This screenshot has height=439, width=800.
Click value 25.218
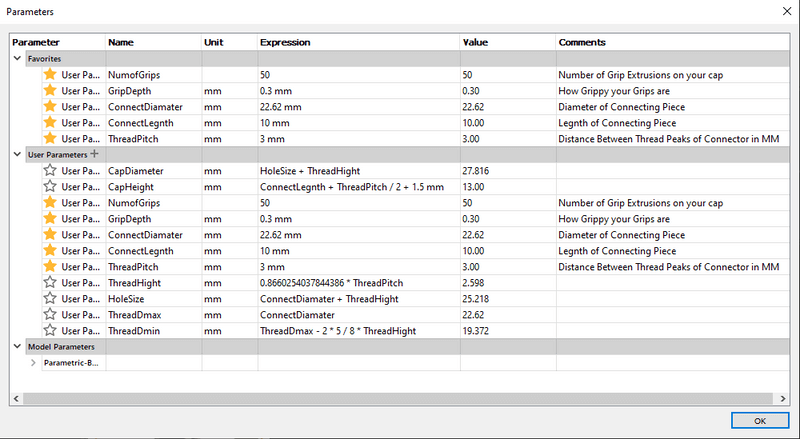[476, 299]
